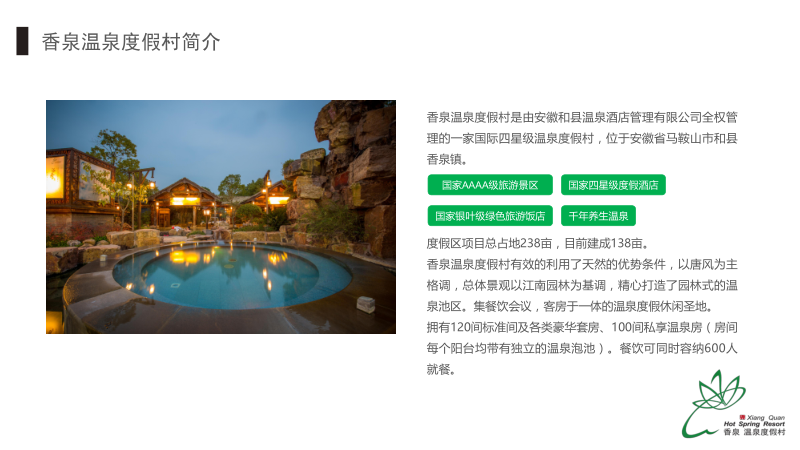Click the 香泉 温泉度假村 logo caption
The width and height of the screenshot is (800, 450).
754,432
